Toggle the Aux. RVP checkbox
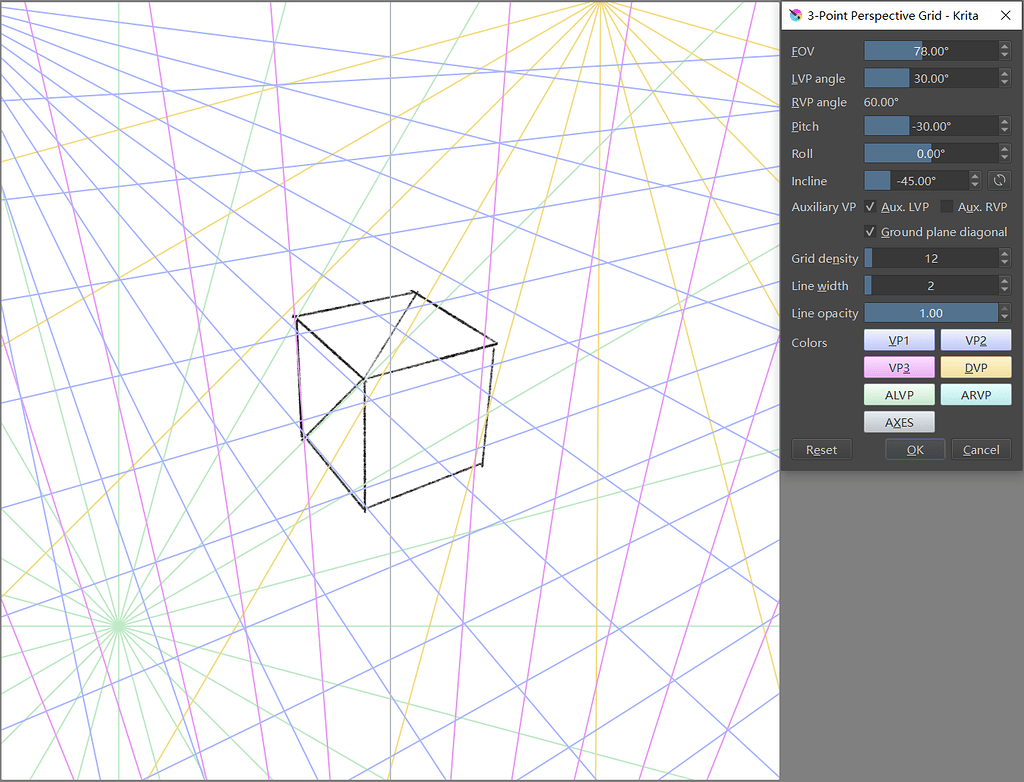 (946, 206)
